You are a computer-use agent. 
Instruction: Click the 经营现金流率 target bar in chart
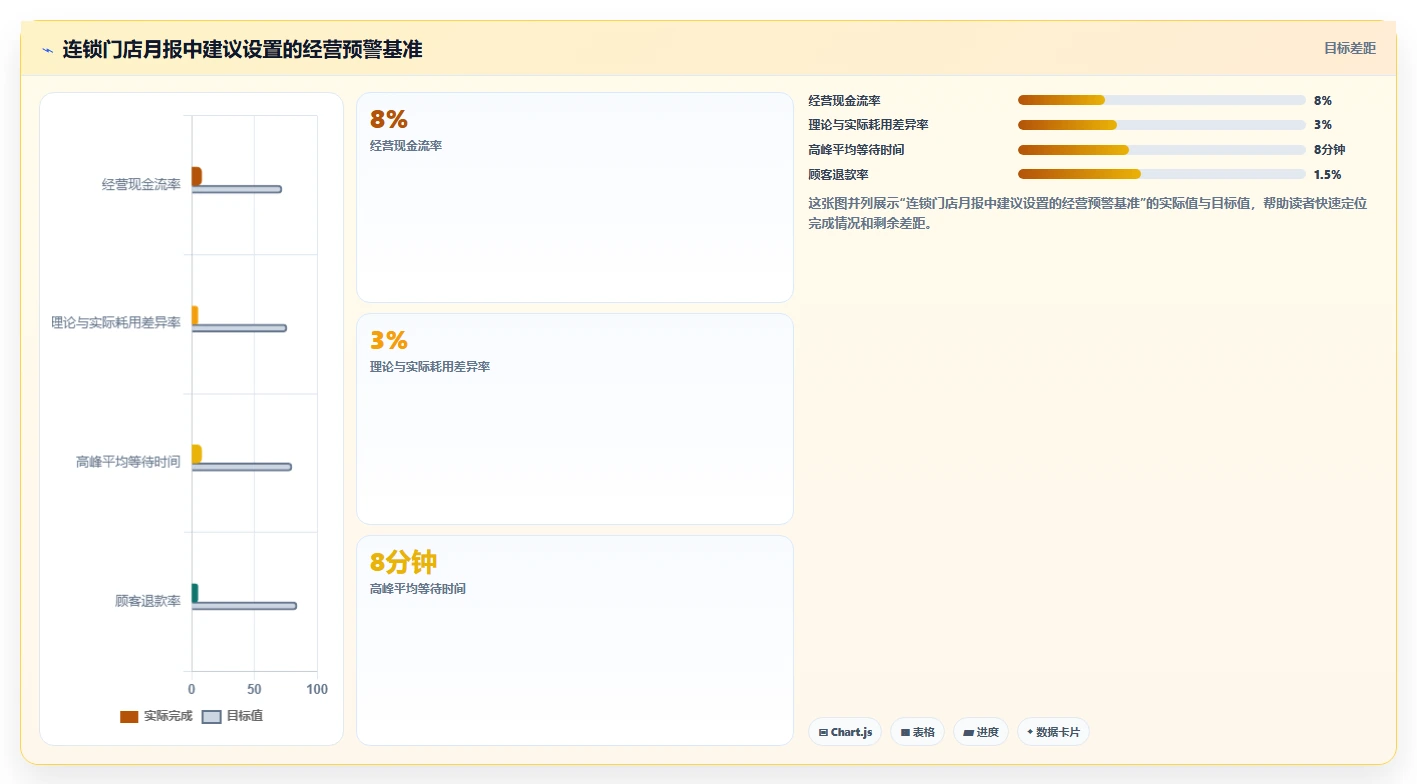pos(236,189)
